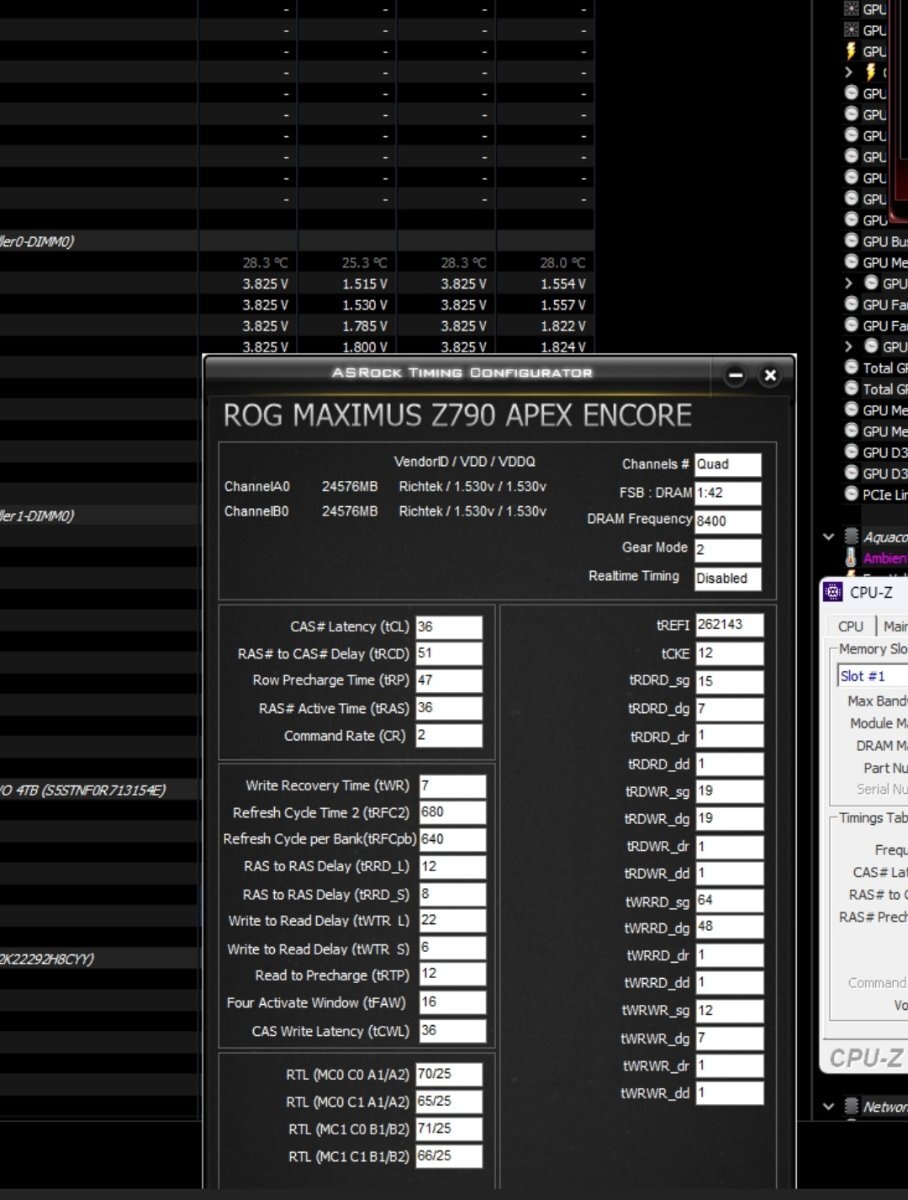Click the Gear Mode value field
The image size is (908, 1200).
[728, 549]
